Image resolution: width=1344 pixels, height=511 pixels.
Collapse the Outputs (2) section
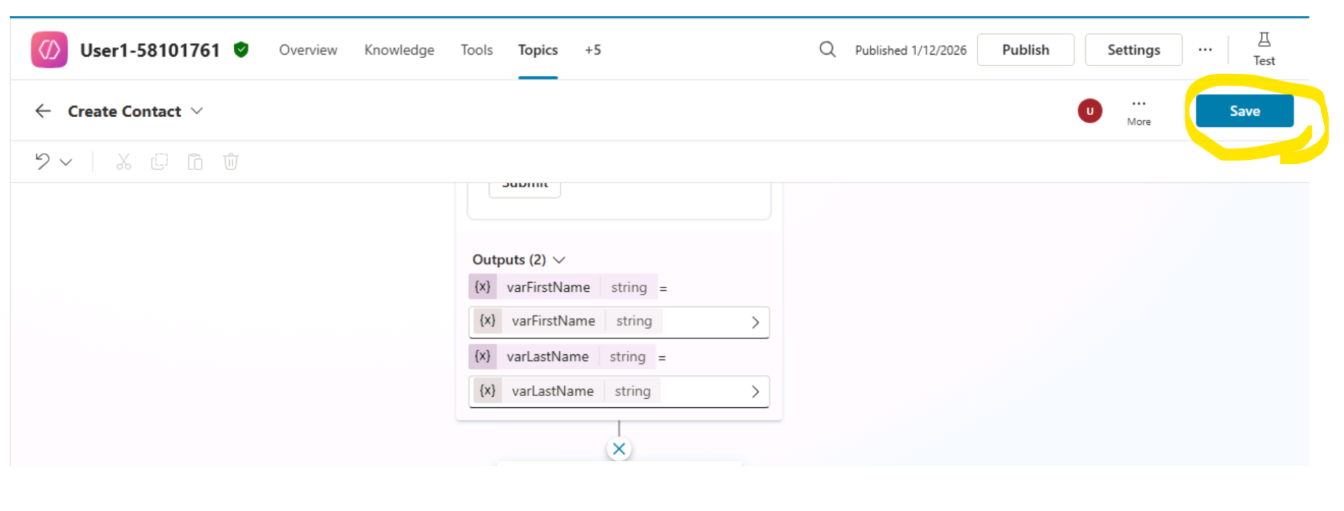pos(559,260)
